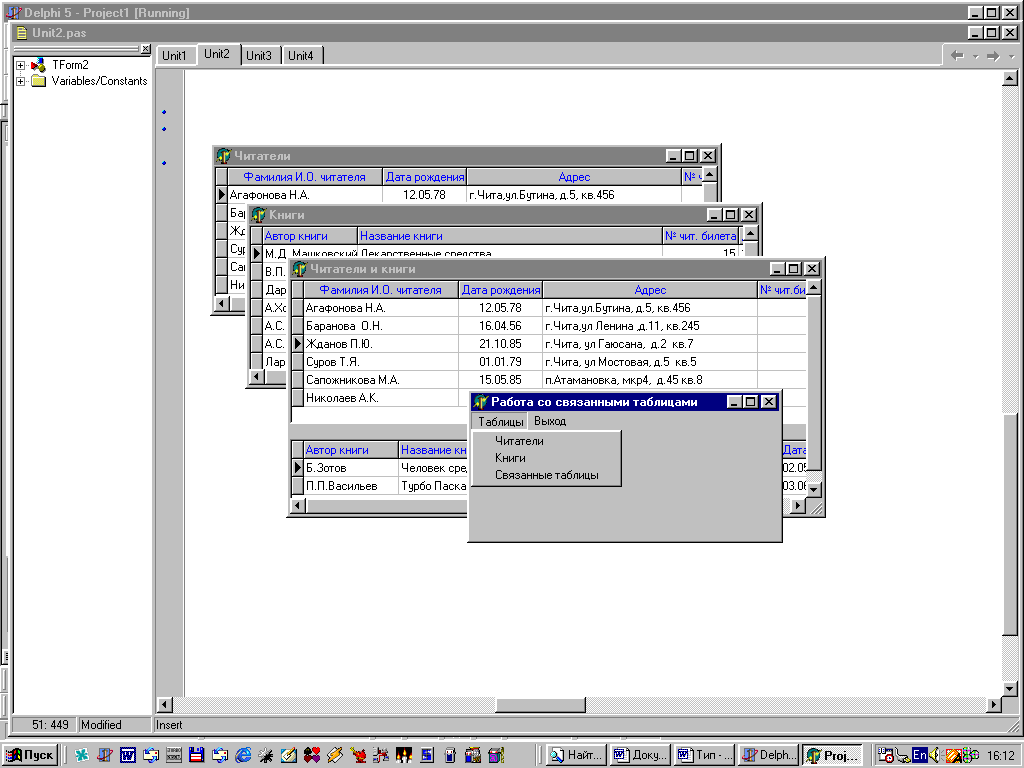Click Фамилия И.О. читателя header in Читатели window
1024x768 pixels.
point(304,177)
